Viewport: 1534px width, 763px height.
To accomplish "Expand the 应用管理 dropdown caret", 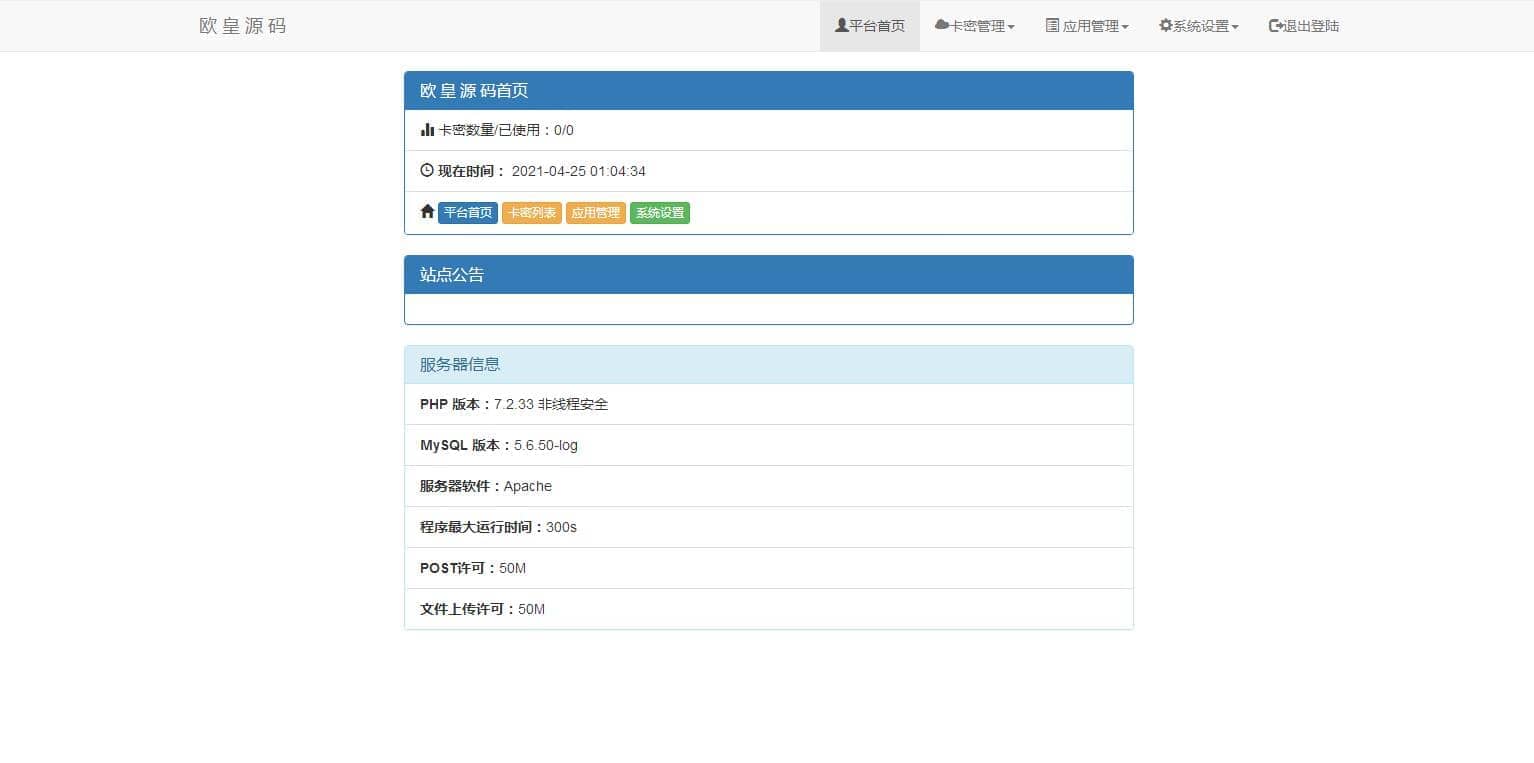I will pyautogui.click(x=1125, y=27).
